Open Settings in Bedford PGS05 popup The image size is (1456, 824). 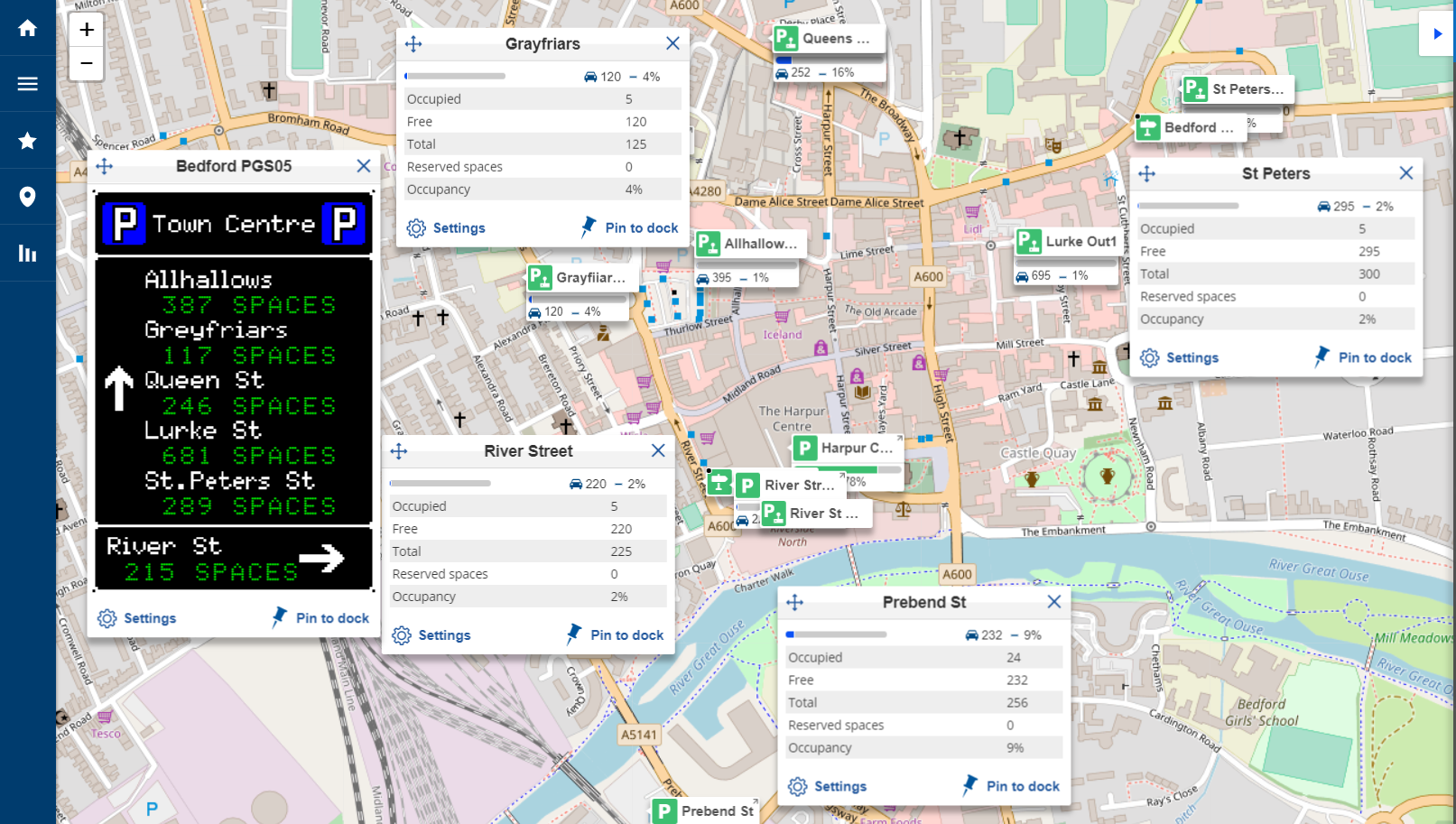tap(137, 618)
